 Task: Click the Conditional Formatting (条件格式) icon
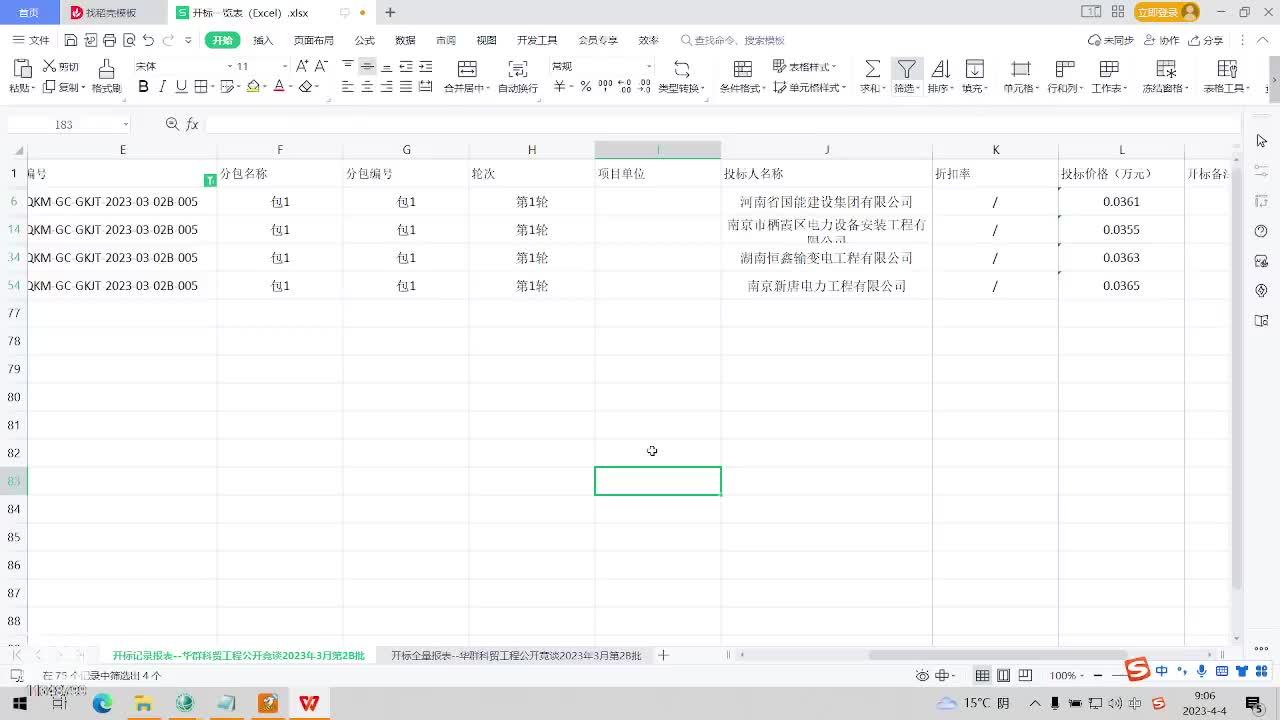point(742,69)
